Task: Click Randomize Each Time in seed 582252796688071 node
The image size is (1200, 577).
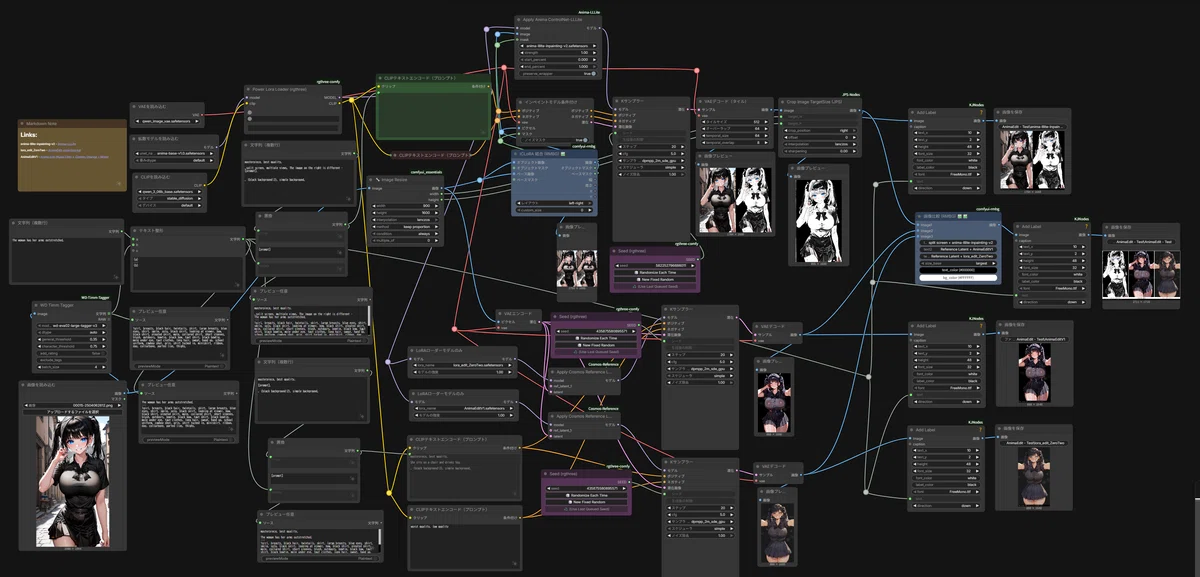Action: click(655, 270)
